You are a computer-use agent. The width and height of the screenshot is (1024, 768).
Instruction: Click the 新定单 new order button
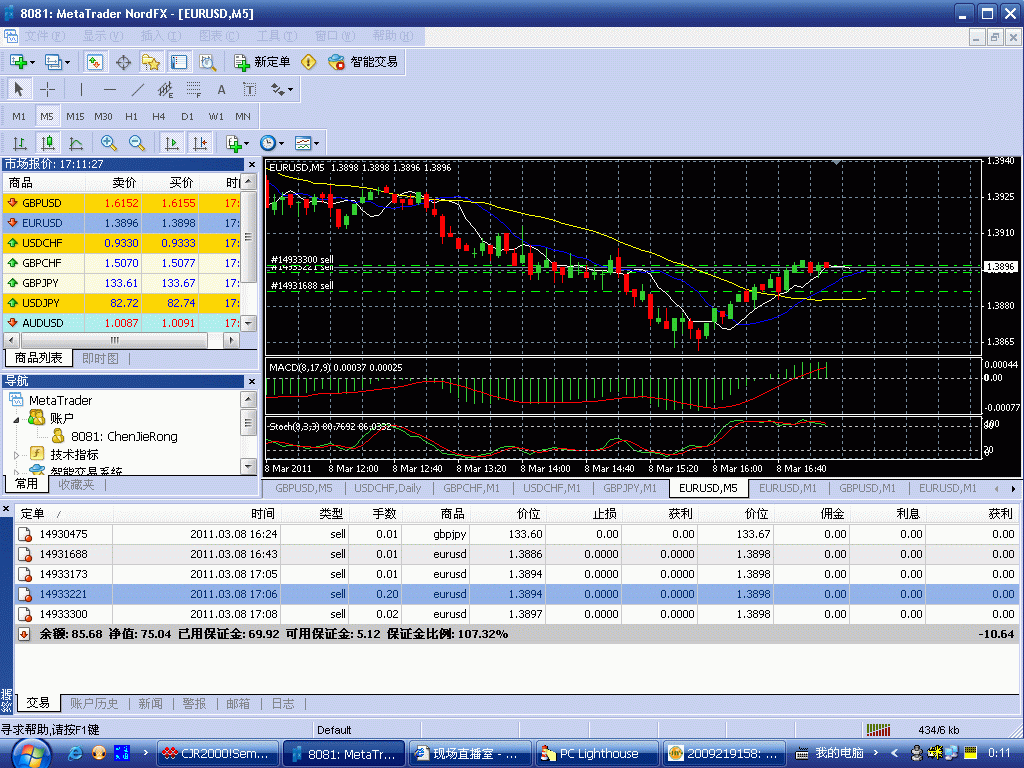(262, 62)
